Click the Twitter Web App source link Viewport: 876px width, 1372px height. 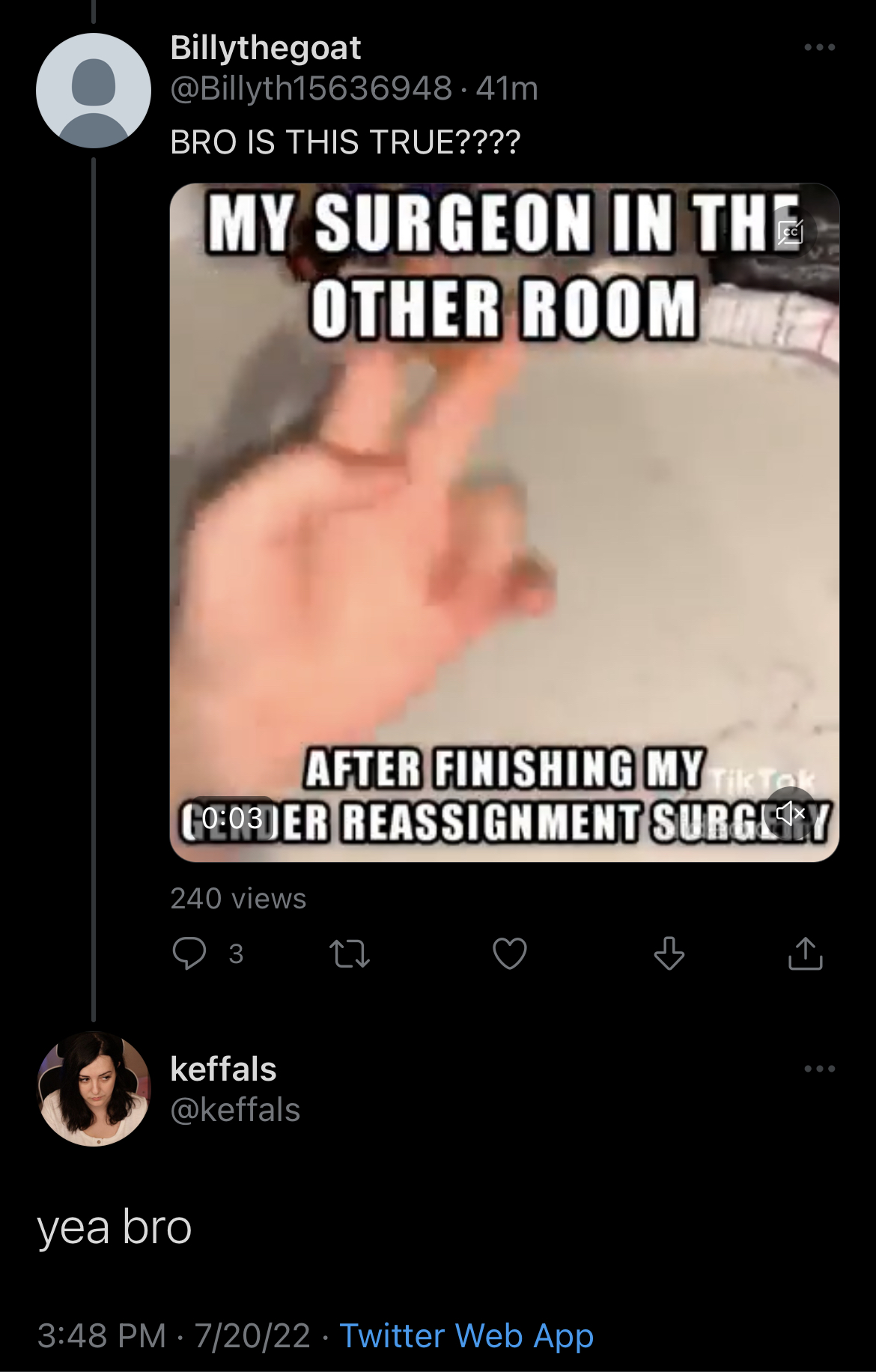pos(466,1336)
